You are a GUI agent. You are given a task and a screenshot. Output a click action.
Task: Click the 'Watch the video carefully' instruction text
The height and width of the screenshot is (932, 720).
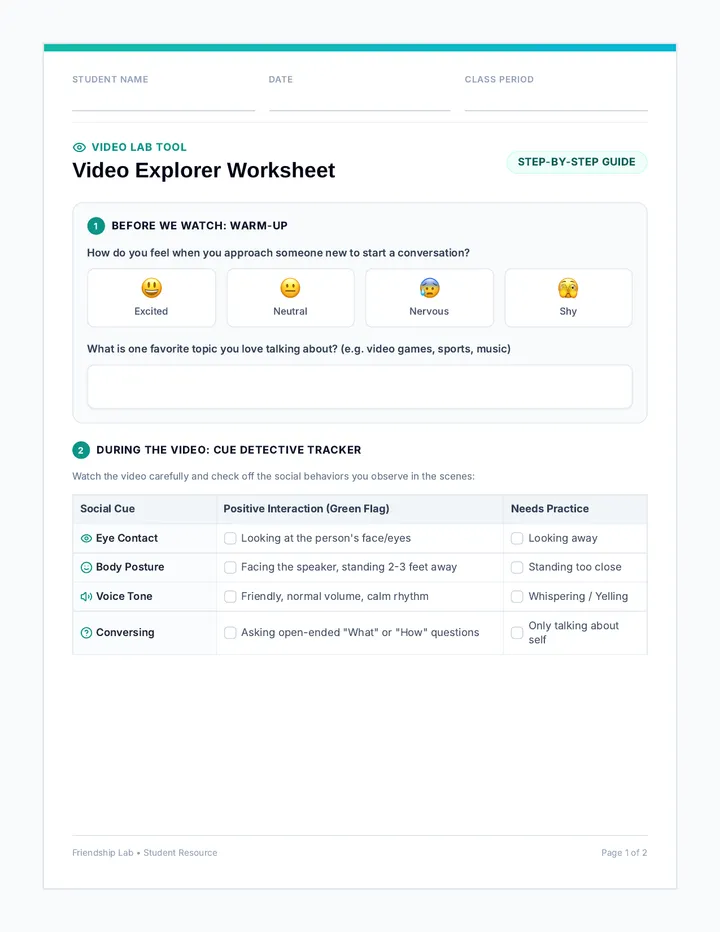tap(273, 477)
